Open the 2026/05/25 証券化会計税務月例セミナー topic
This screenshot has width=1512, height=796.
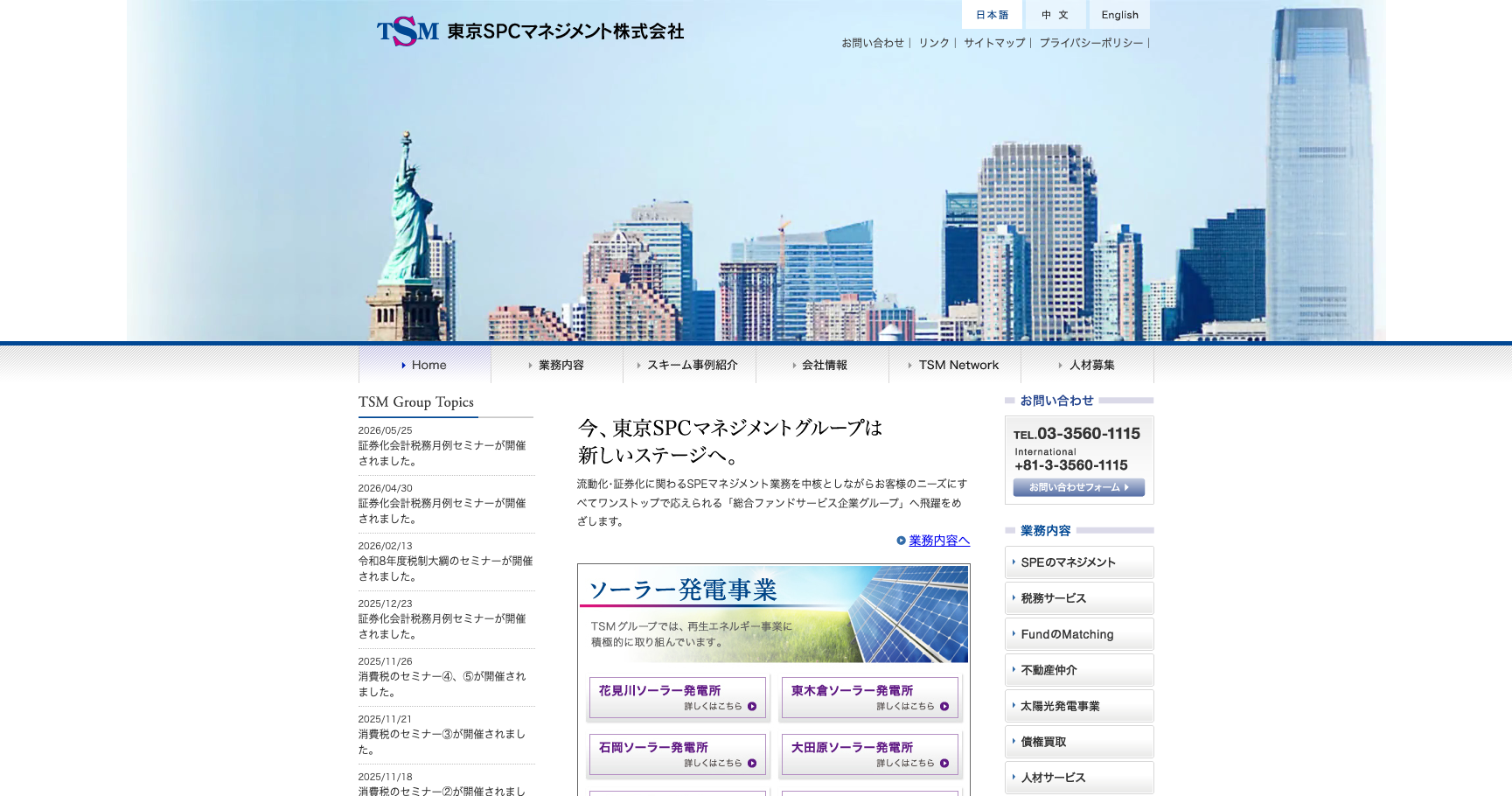[x=442, y=453]
